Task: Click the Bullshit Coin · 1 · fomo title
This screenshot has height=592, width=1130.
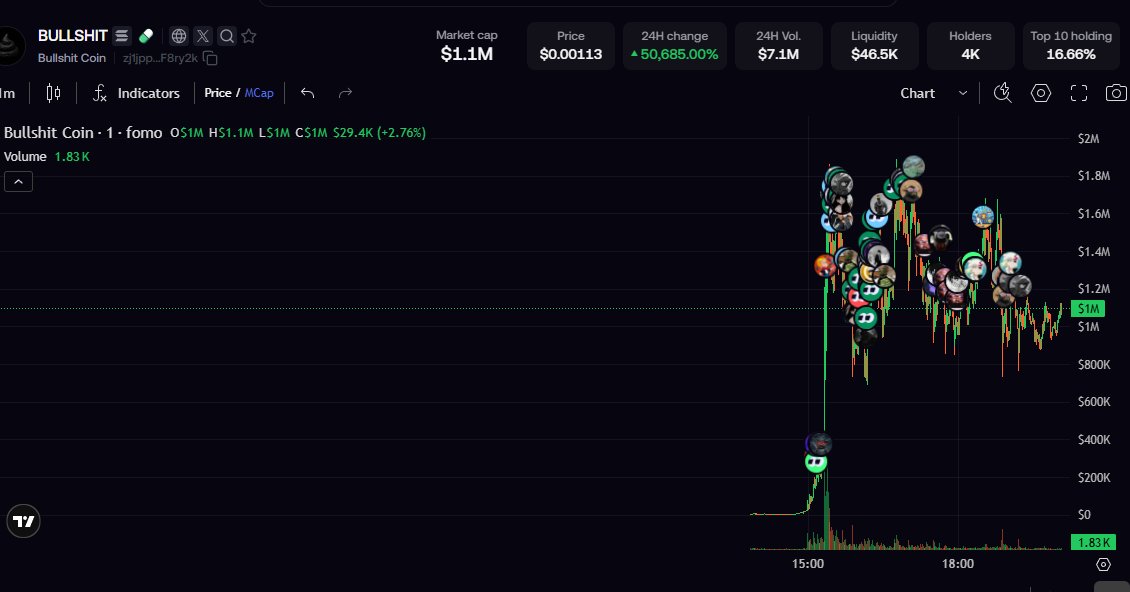Action: click(83, 133)
